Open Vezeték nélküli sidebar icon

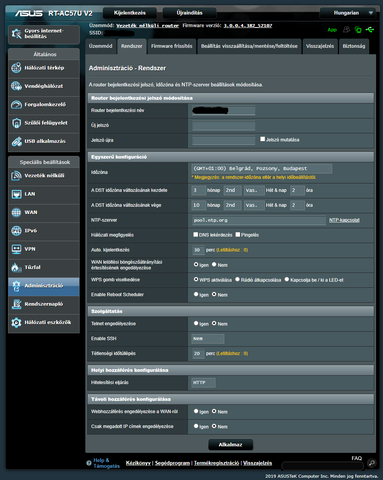(16, 176)
